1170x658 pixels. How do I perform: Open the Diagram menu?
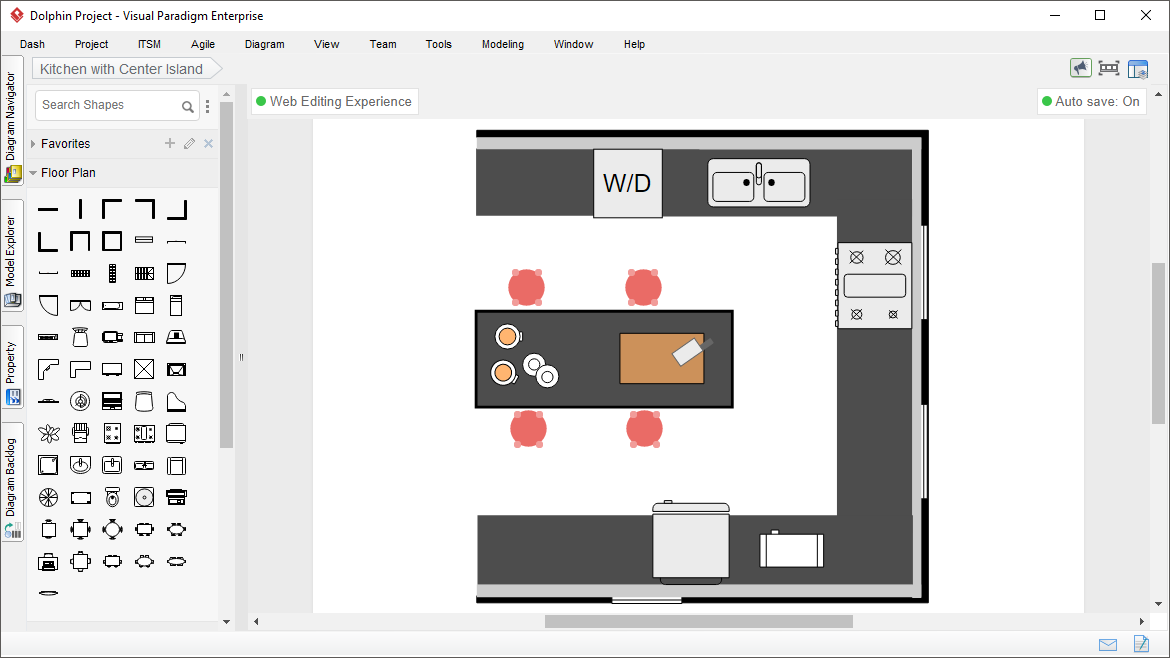(264, 44)
